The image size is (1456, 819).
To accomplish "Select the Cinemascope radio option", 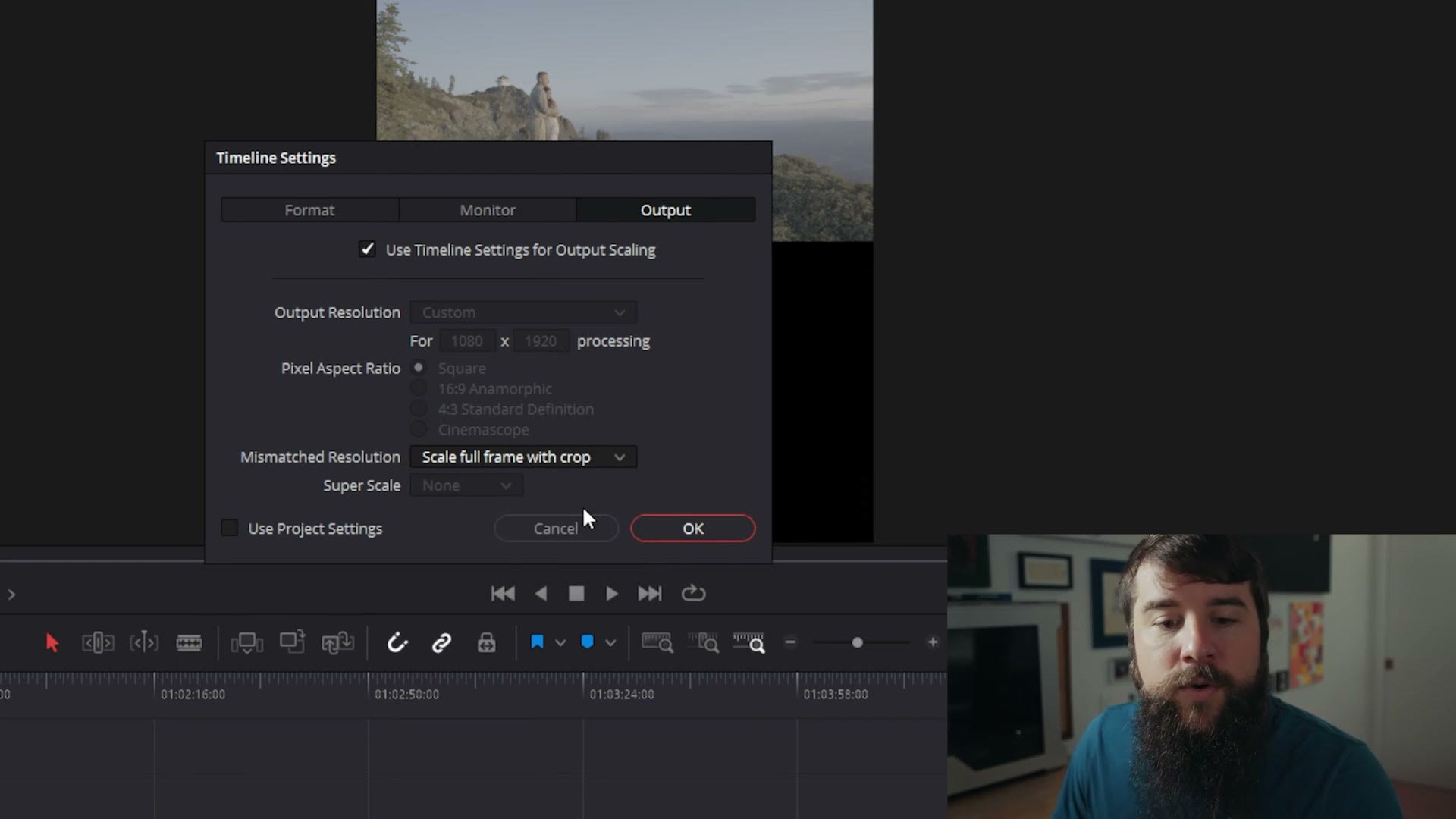I will pyautogui.click(x=419, y=429).
